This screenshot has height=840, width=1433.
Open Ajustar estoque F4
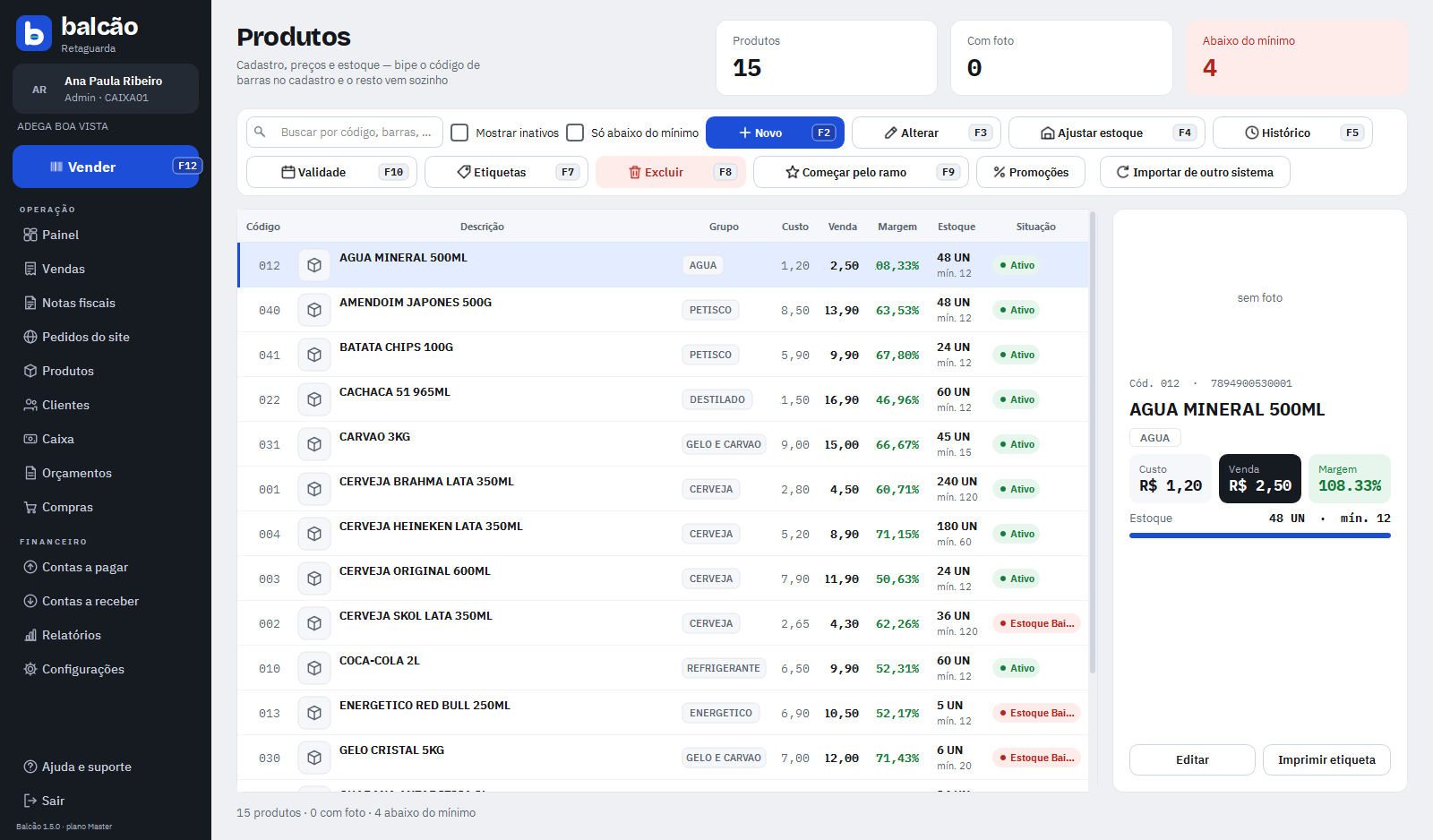point(1107,133)
